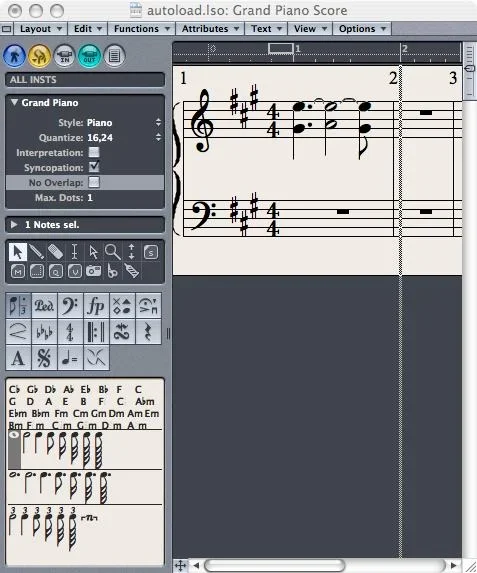Open the Functions menu
Screen dimensions: 477x573
tap(141, 29)
